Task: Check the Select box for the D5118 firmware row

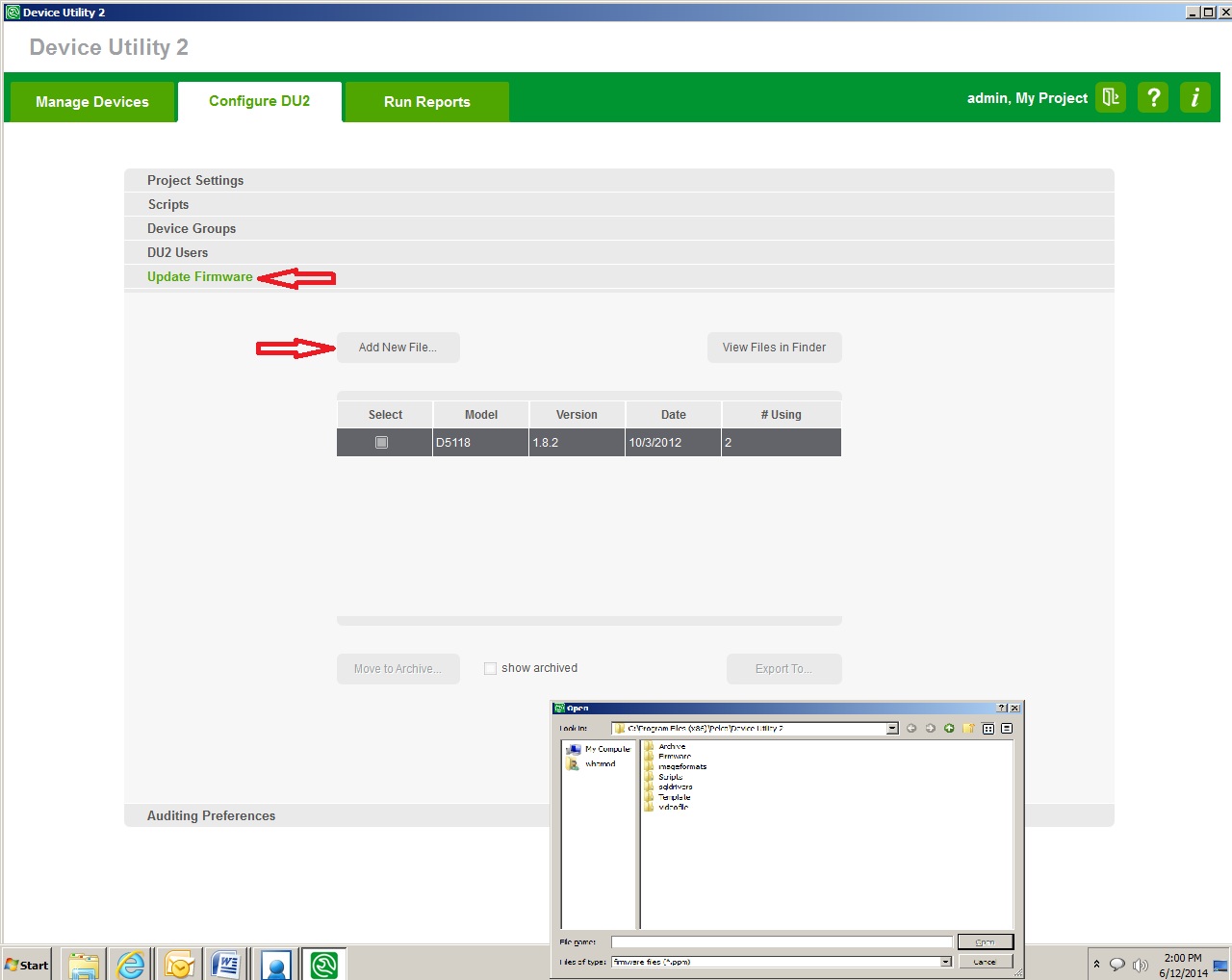Action: 382,442
